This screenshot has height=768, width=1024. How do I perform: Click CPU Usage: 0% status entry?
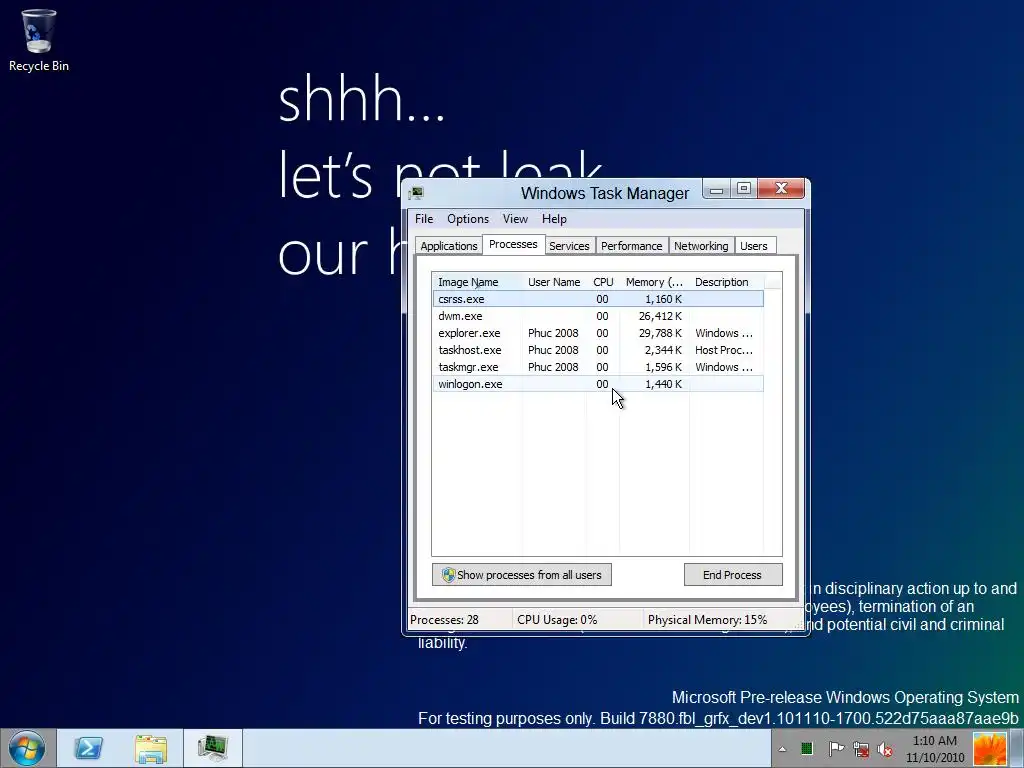coord(557,620)
